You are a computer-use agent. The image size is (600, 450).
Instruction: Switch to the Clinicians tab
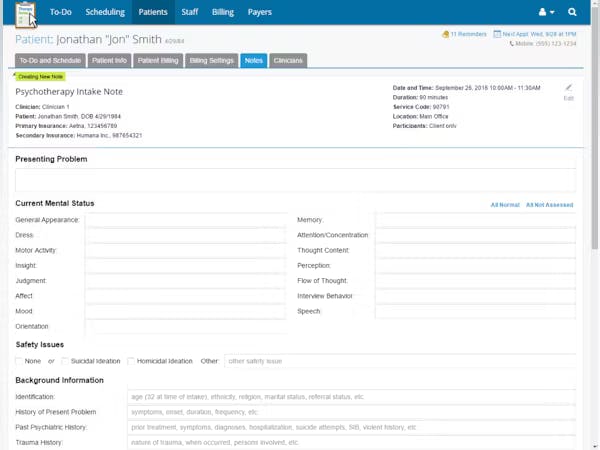[288, 60]
